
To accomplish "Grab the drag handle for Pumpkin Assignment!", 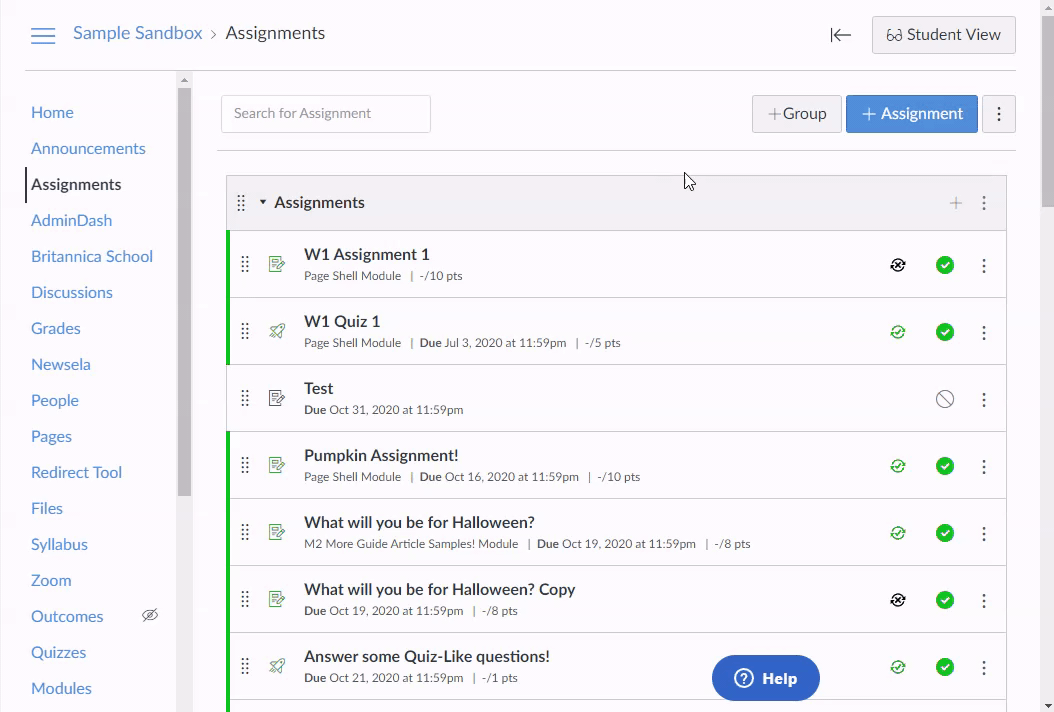I will coord(245,465).
